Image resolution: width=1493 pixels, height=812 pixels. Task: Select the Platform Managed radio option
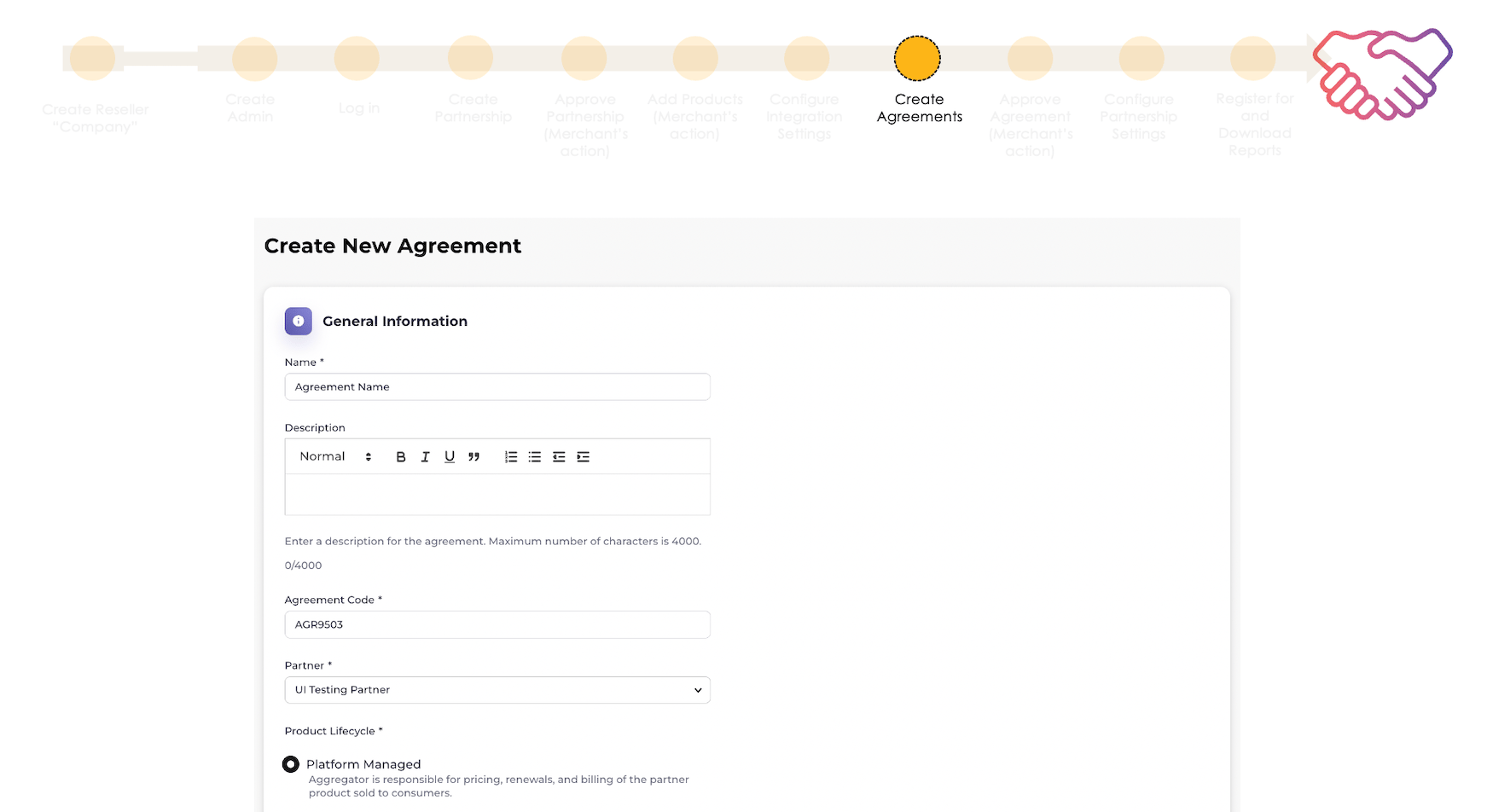coord(291,764)
